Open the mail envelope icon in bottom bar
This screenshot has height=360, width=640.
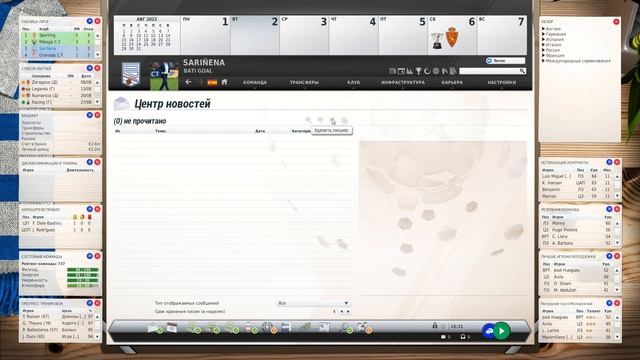click(x=154, y=327)
